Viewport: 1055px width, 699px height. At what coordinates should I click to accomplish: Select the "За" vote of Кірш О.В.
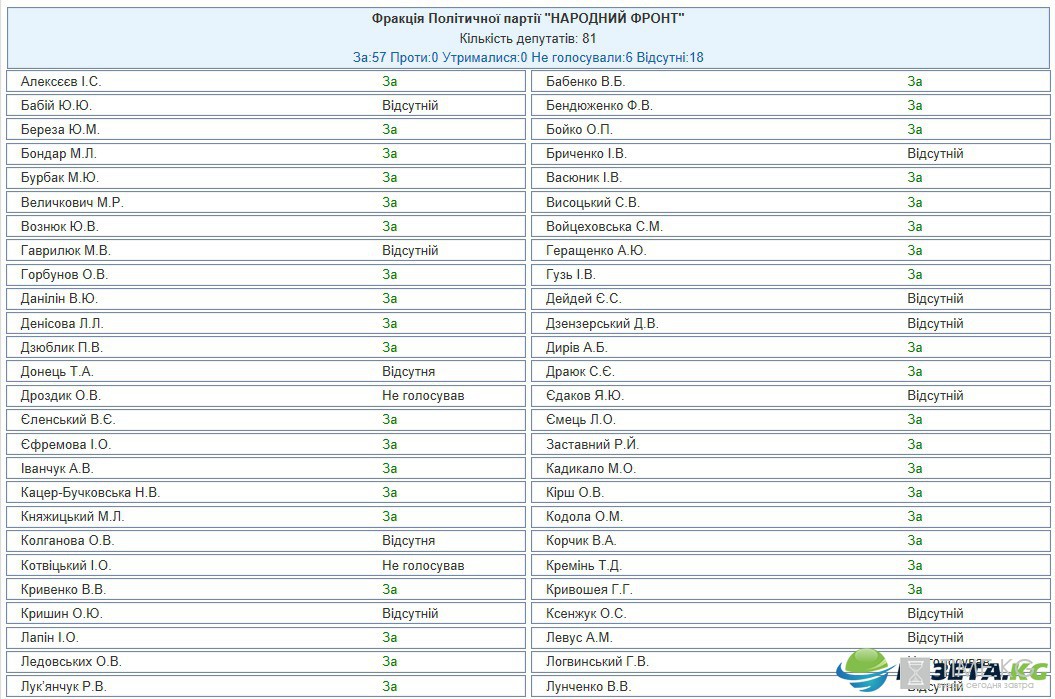[914, 492]
